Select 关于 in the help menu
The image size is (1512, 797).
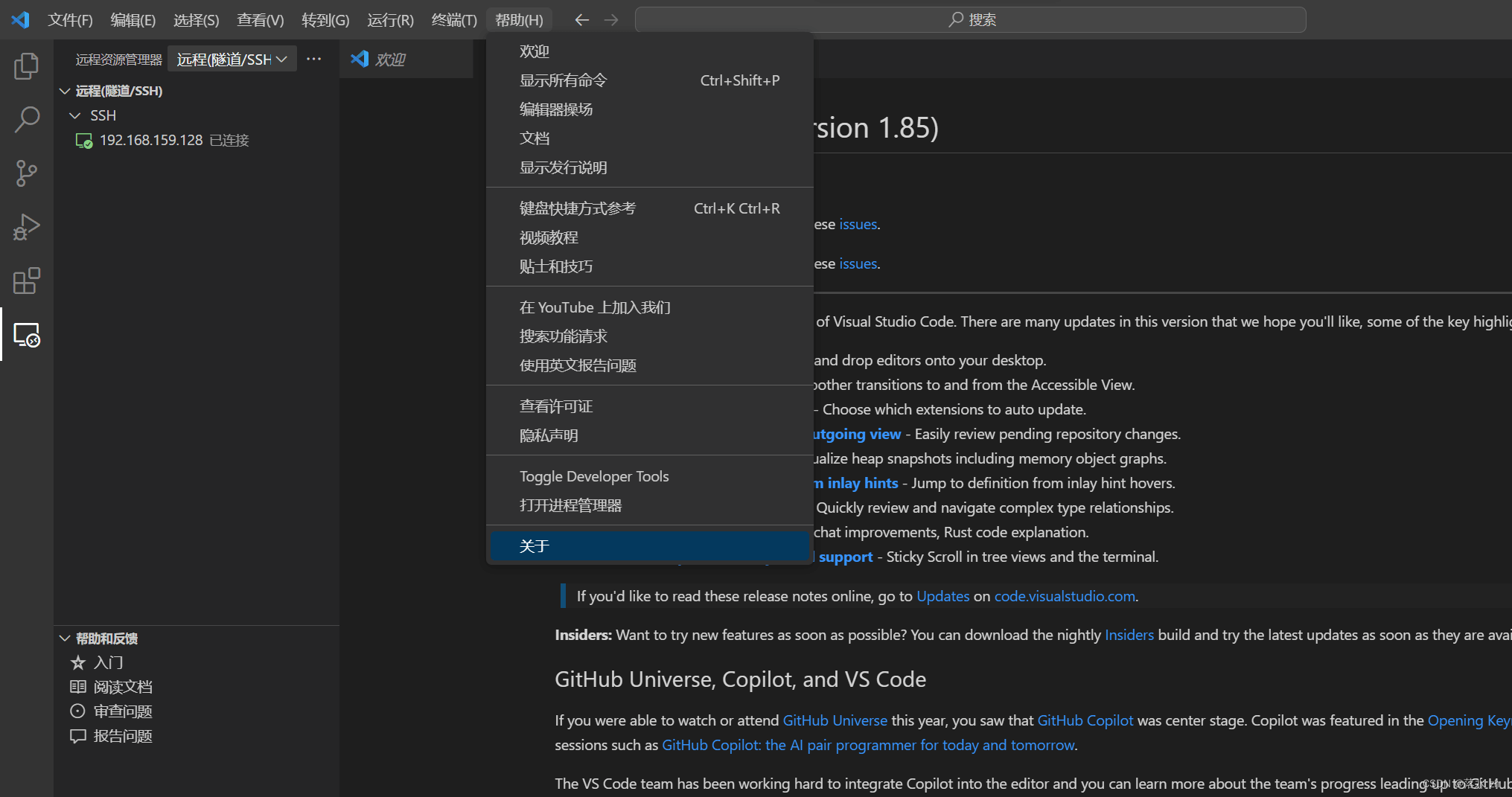[649, 546]
